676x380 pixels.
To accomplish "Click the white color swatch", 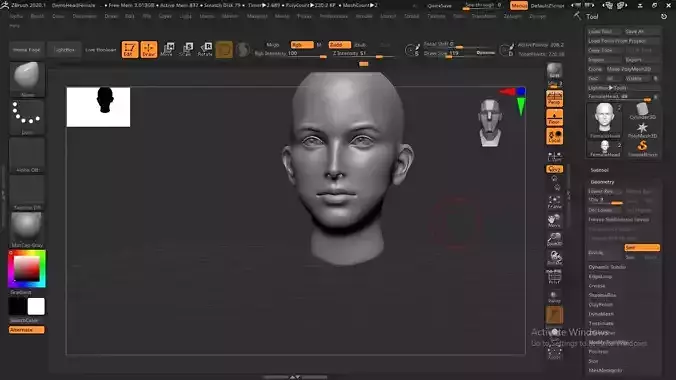I will click(36, 307).
